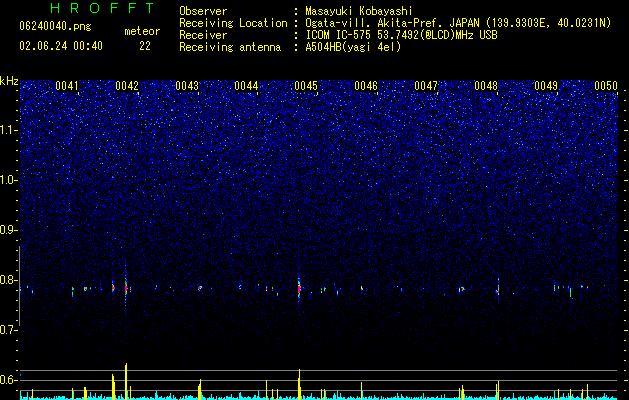Screen dimensions: 629x400
Task: Click the 0.9 kHz axis label
Action: click(8, 230)
